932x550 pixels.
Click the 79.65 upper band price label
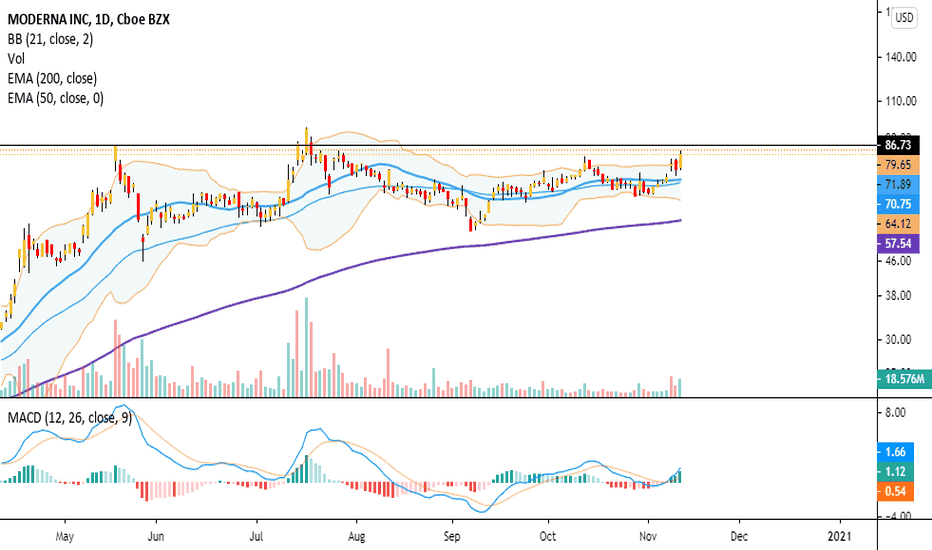click(x=898, y=165)
